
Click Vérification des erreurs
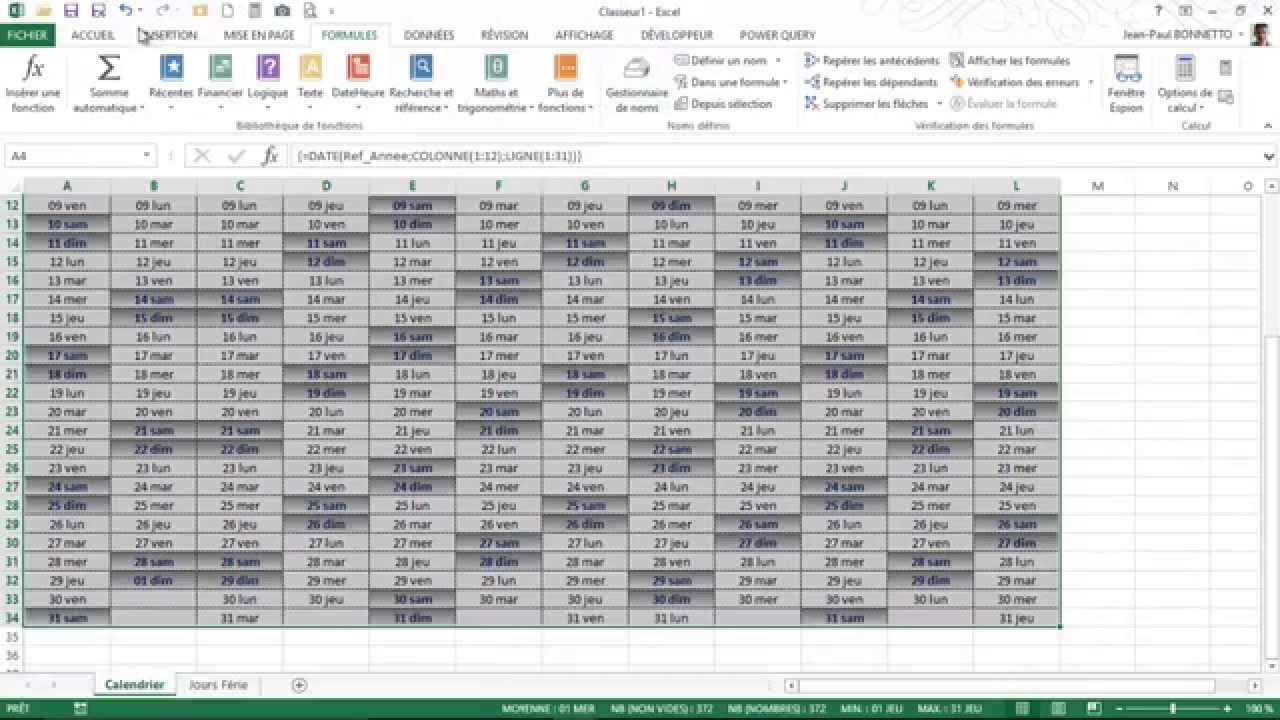coord(1015,82)
